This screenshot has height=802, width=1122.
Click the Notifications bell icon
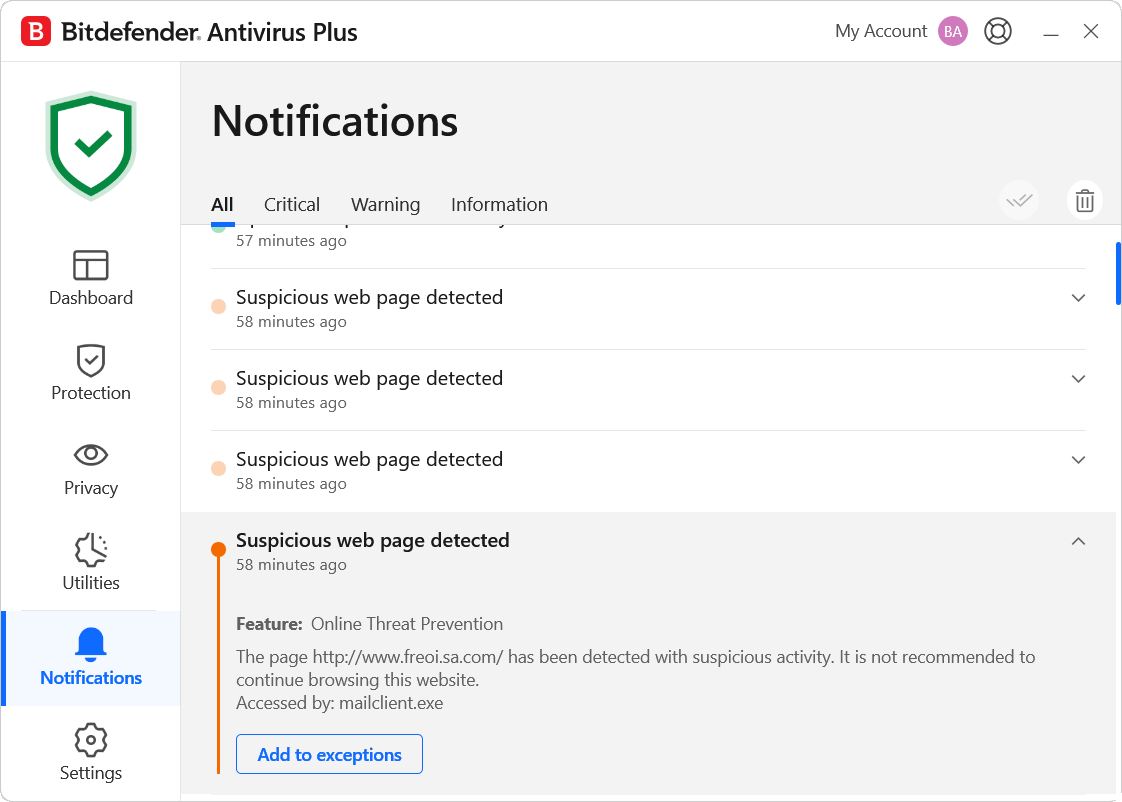tap(90, 645)
